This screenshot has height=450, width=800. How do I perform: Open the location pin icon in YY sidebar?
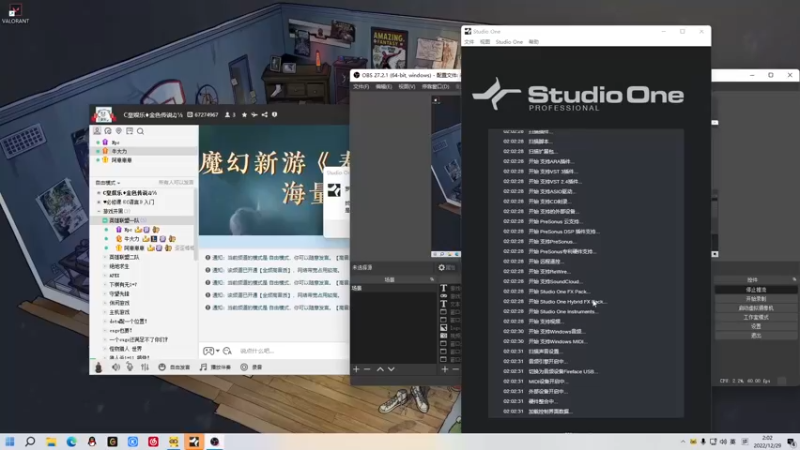click(119, 131)
